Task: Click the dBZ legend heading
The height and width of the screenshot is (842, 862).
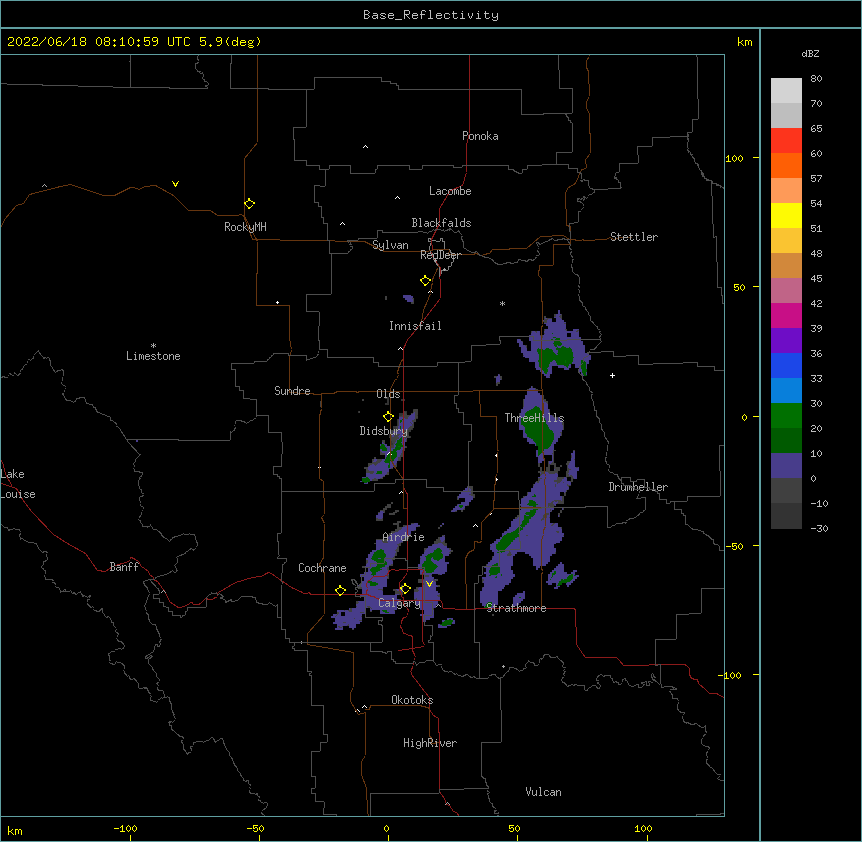Action: coord(810,54)
